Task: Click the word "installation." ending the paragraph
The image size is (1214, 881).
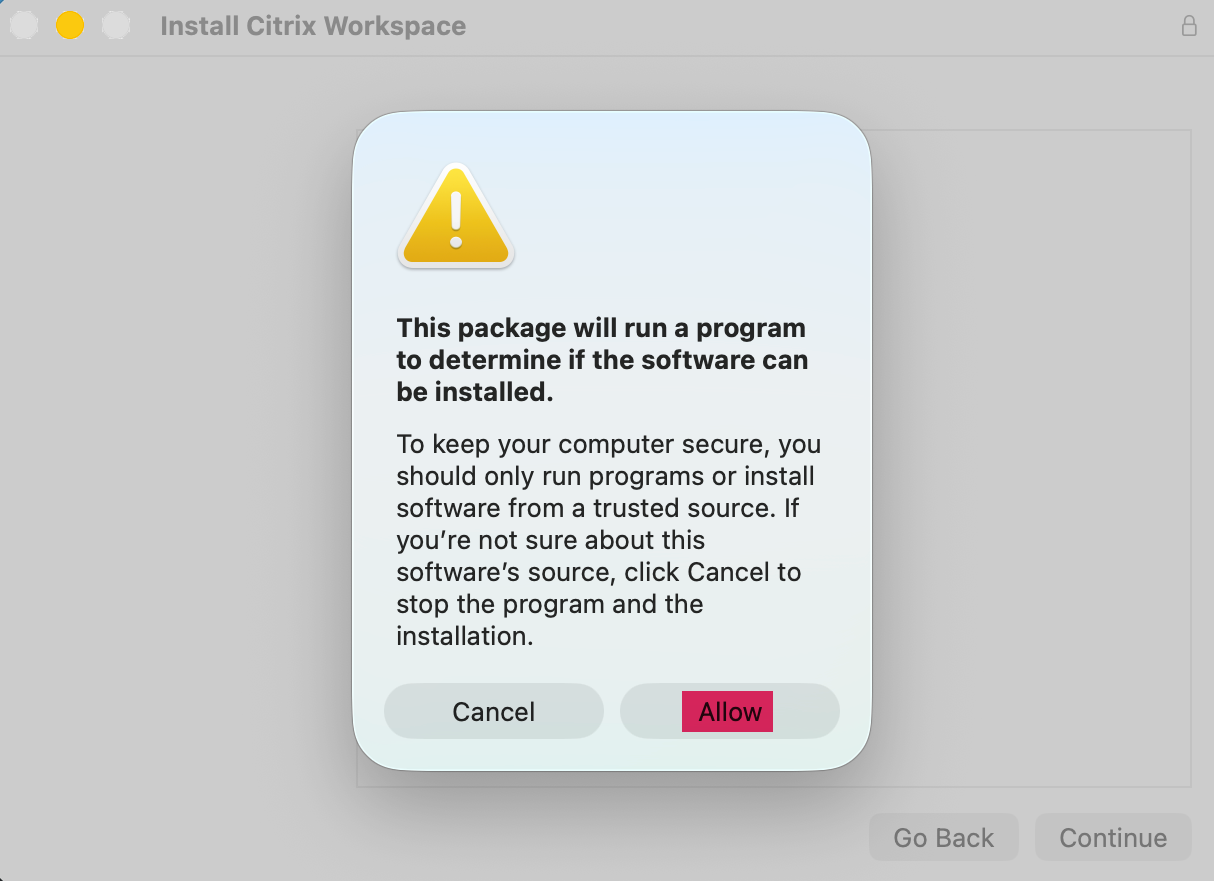Action: (464, 636)
